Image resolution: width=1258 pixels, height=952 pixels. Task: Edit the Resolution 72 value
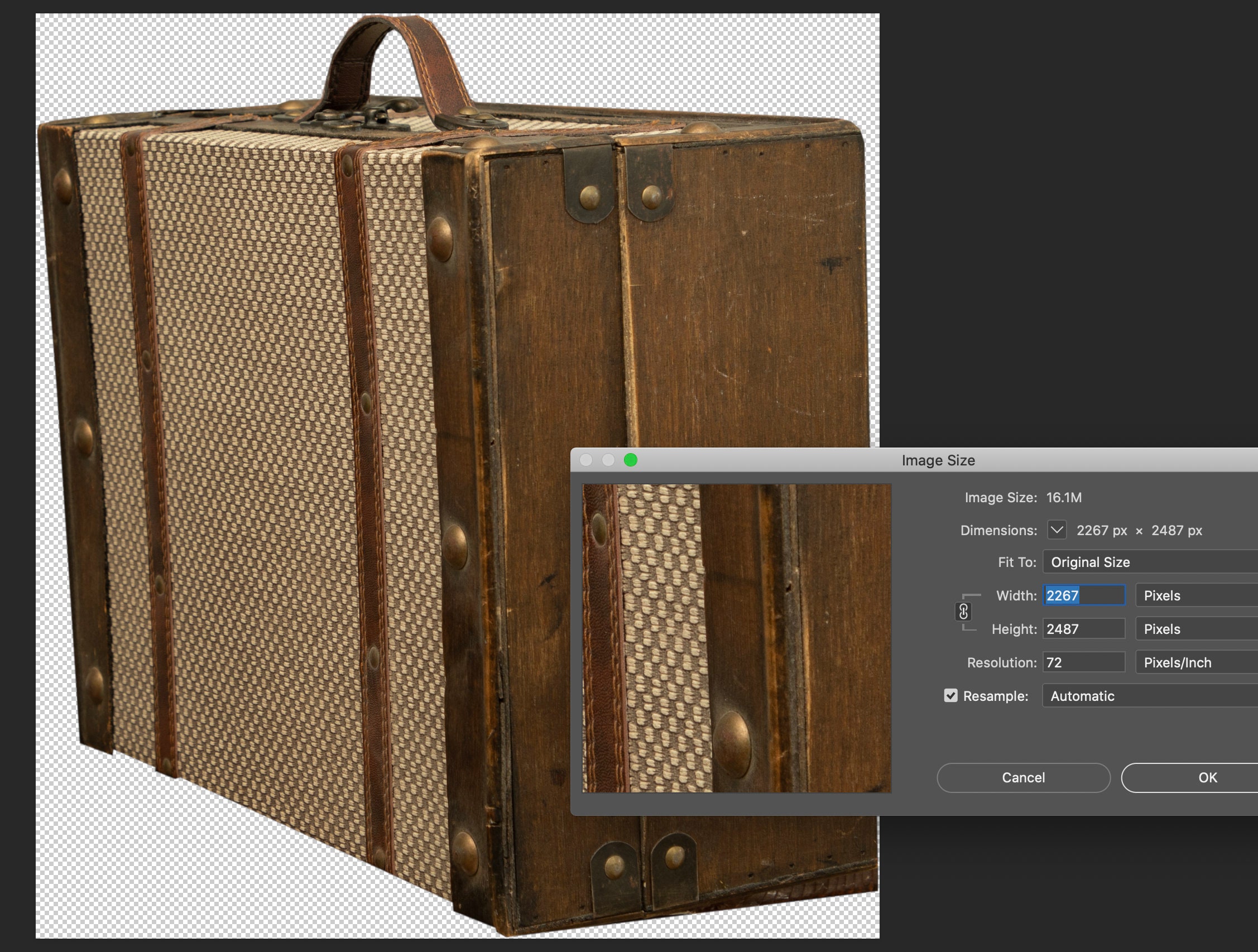click(1083, 662)
